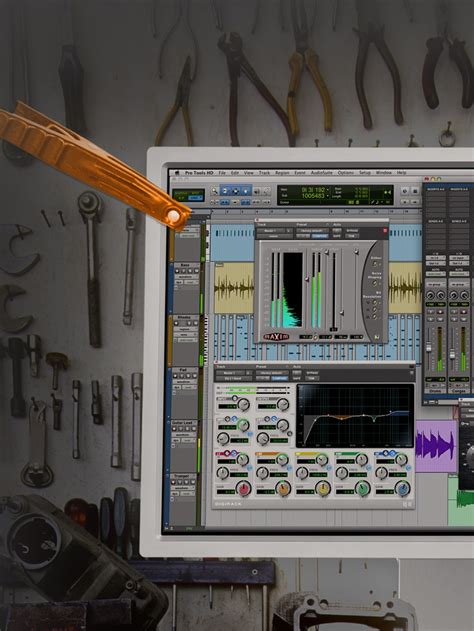This screenshot has width=474, height=631.
Task: Select the bottom Bit Resolution option in Maxim
Action: pyautogui.click(x=375, y=317)
